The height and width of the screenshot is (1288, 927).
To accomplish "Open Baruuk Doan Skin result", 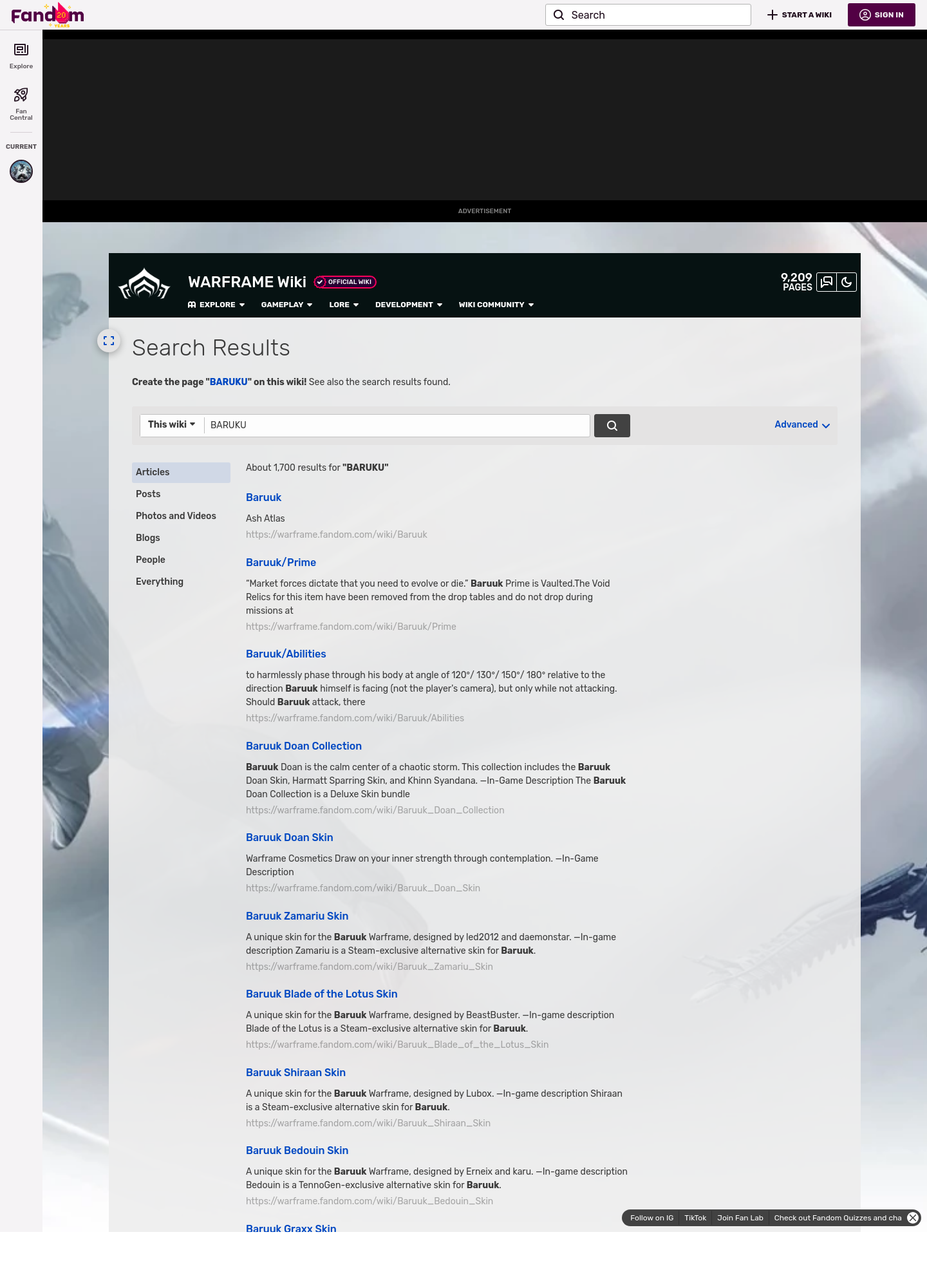I will pyautogui.click(x=290, y=837).
